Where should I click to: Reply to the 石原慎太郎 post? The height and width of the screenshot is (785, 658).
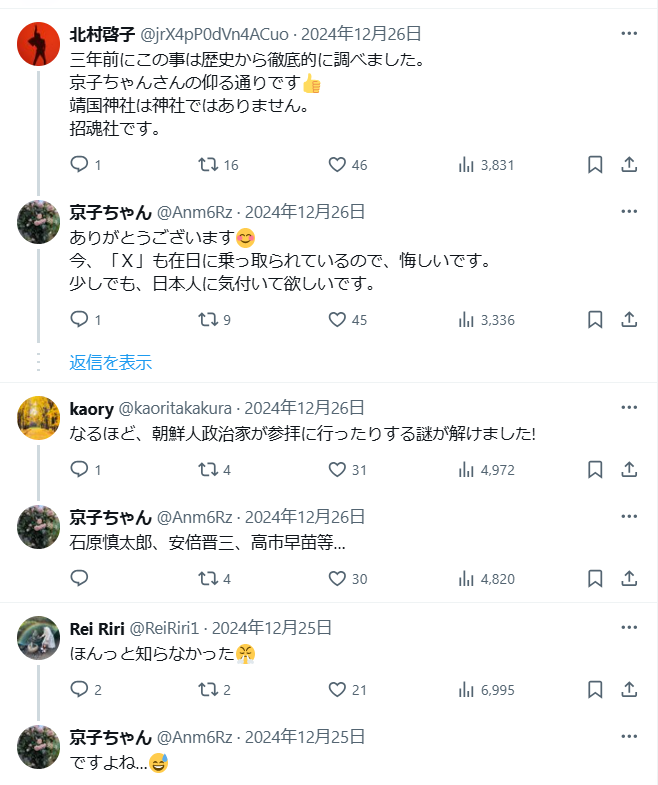point(80,578)
